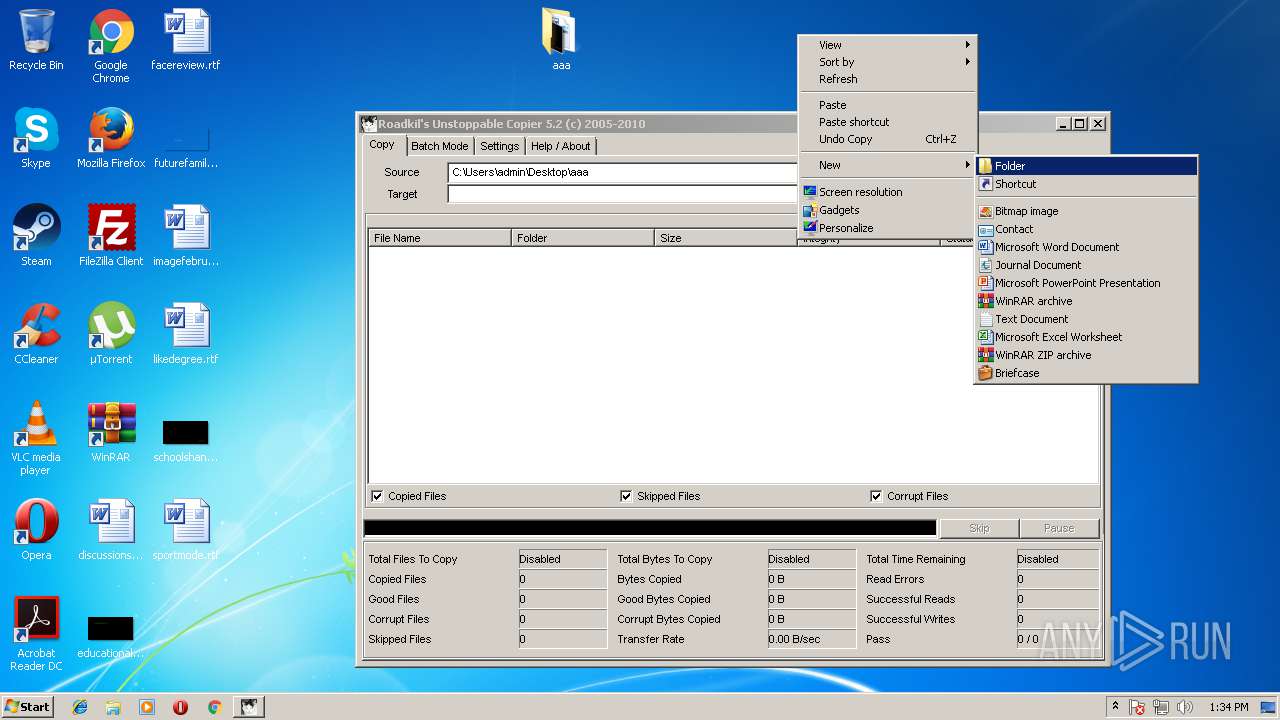The width and height of the screenshot is (1280, 720).
Task: Click the Skip button
Action: point(979,528)
